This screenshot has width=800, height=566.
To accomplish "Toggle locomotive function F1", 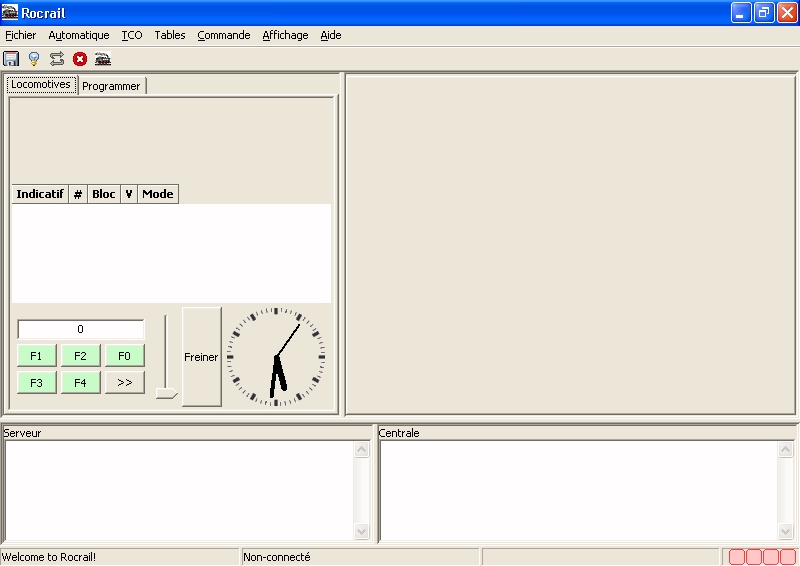I will coord(37,356).
